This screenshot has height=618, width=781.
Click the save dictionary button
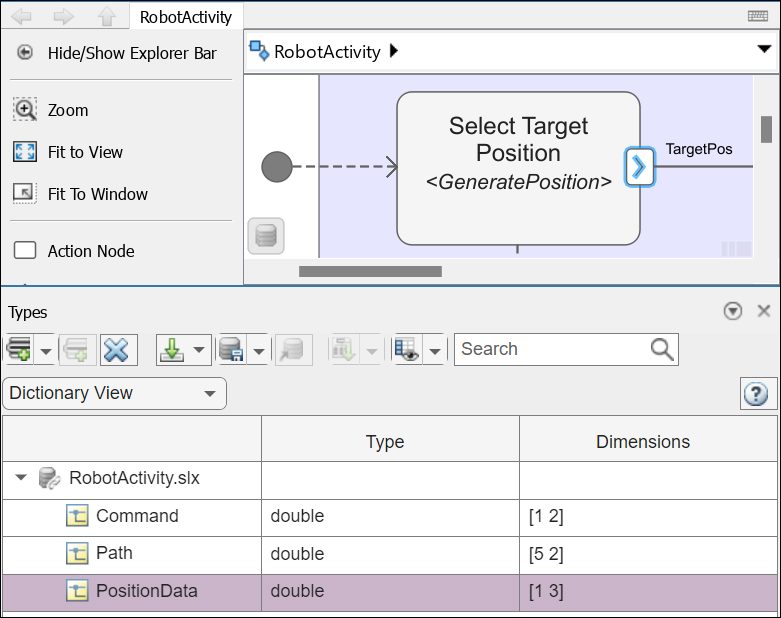pyautogui.click(x=232, y=350)
